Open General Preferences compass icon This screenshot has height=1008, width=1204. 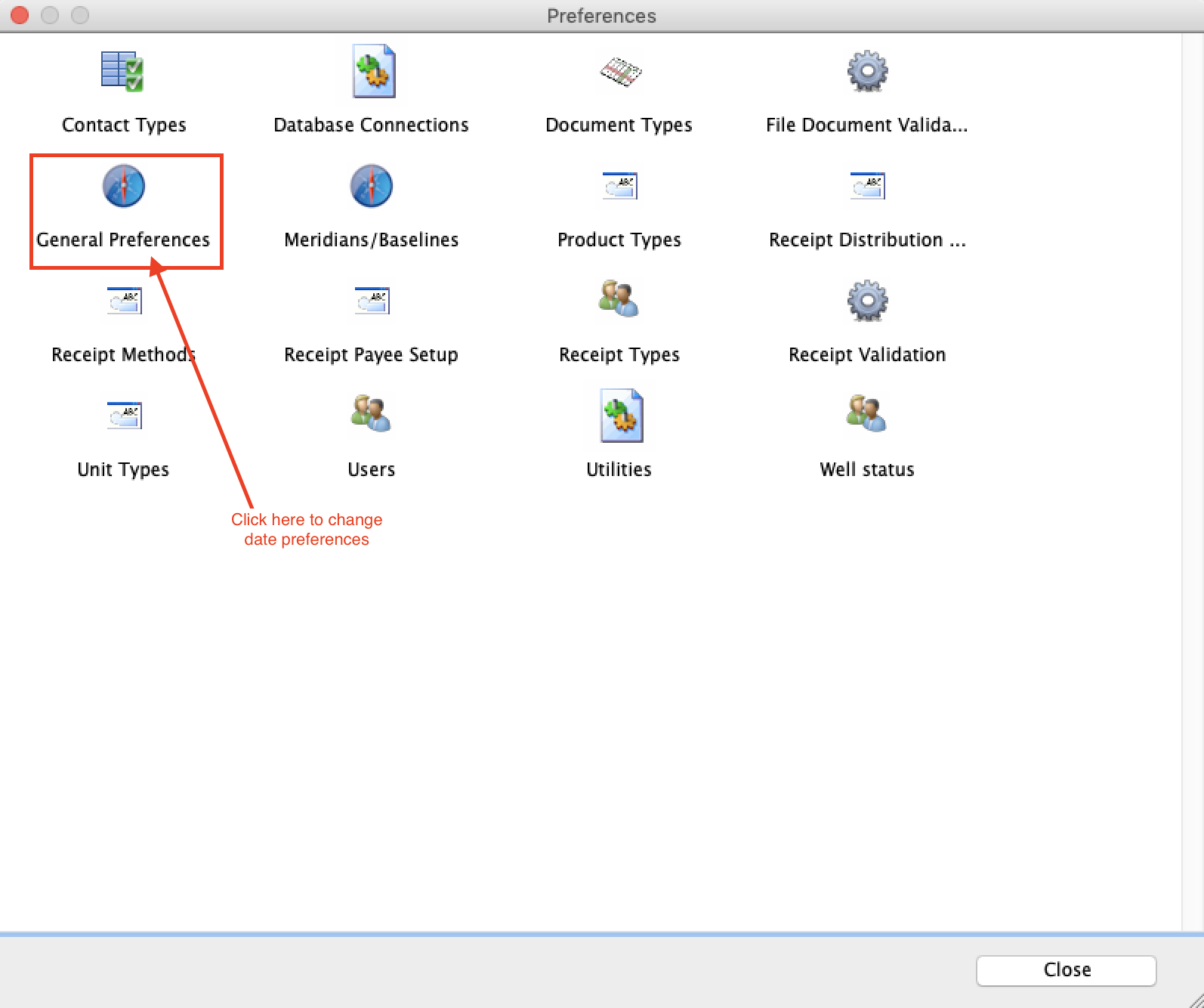(123, 186)
